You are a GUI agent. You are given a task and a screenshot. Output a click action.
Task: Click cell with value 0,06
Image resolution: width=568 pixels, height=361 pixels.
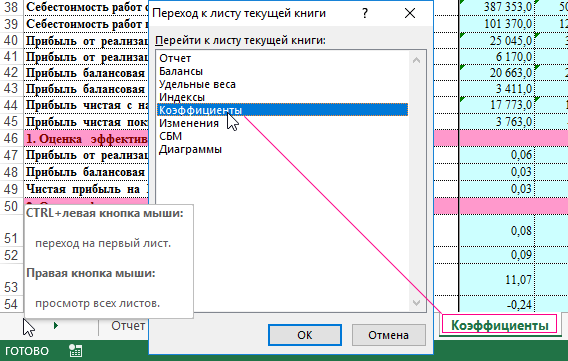pos(497,155)
